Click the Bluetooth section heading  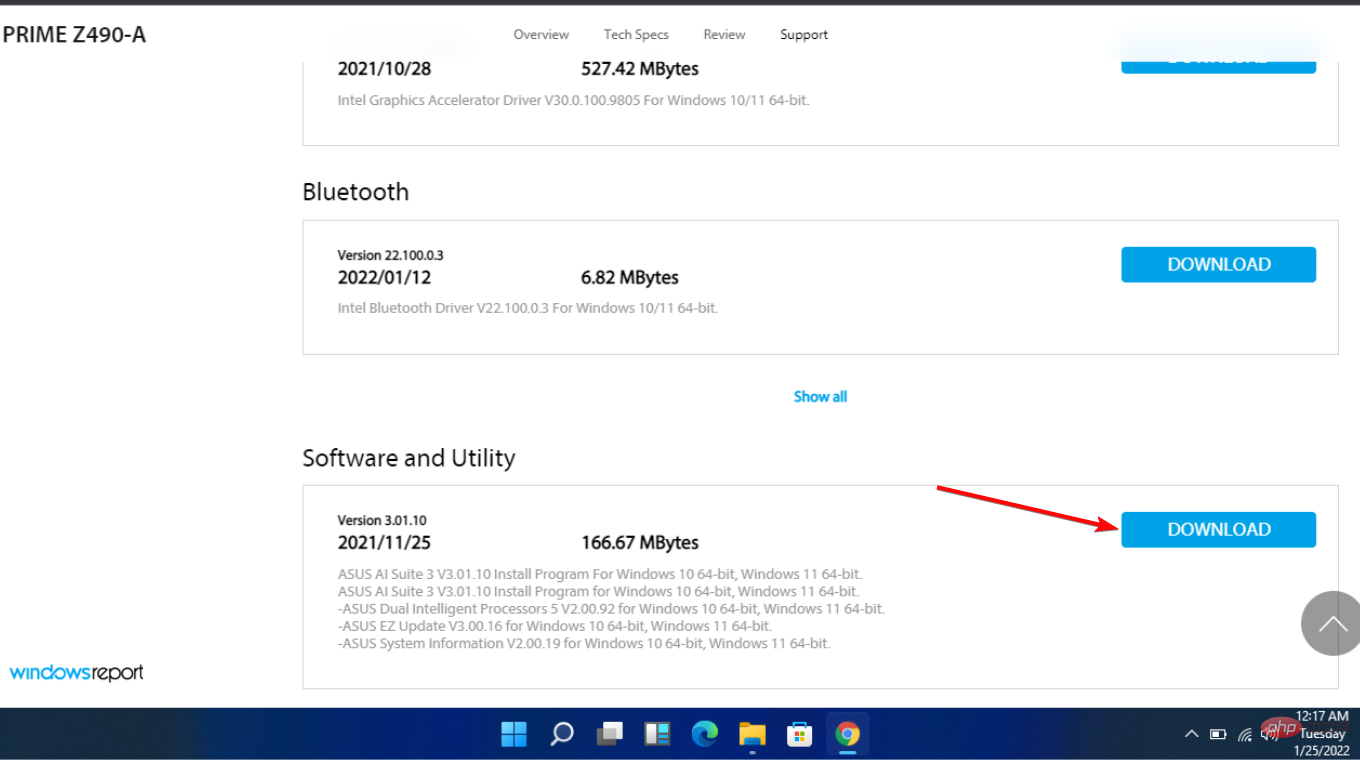click(x=356, y=191)
